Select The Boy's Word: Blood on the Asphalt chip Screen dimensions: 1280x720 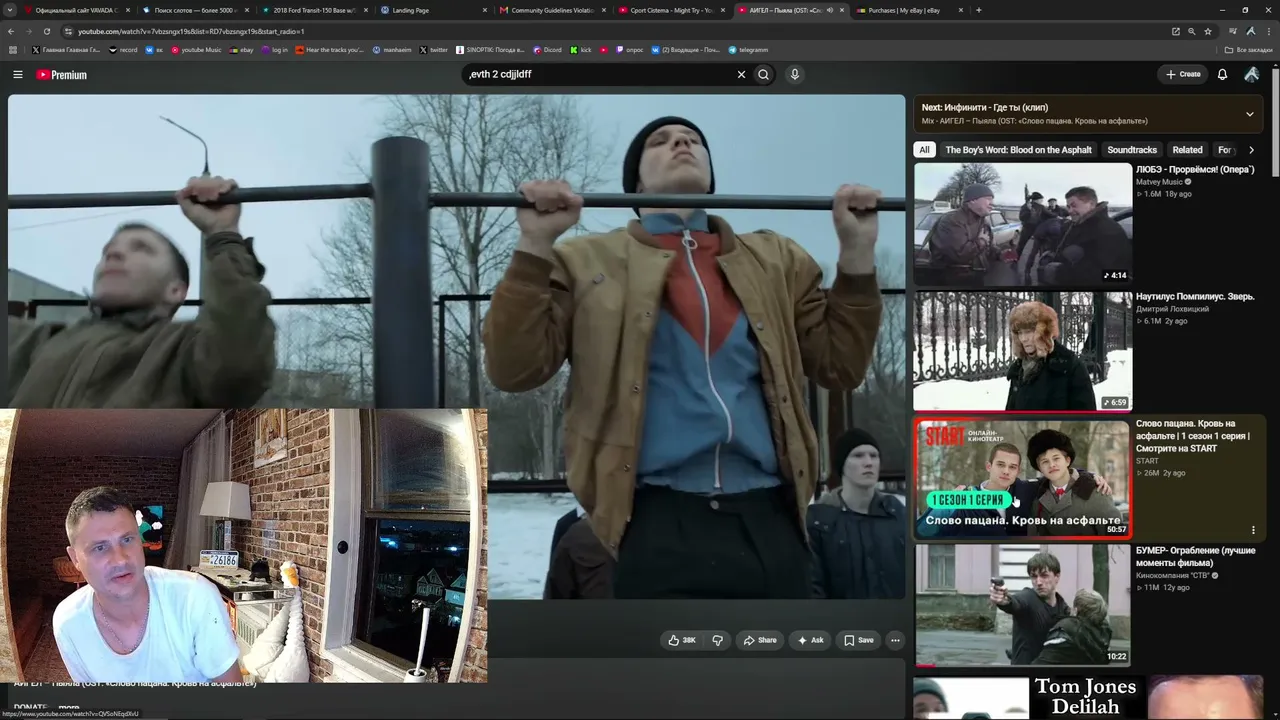pyautogui.click(x=1018, y=150)
